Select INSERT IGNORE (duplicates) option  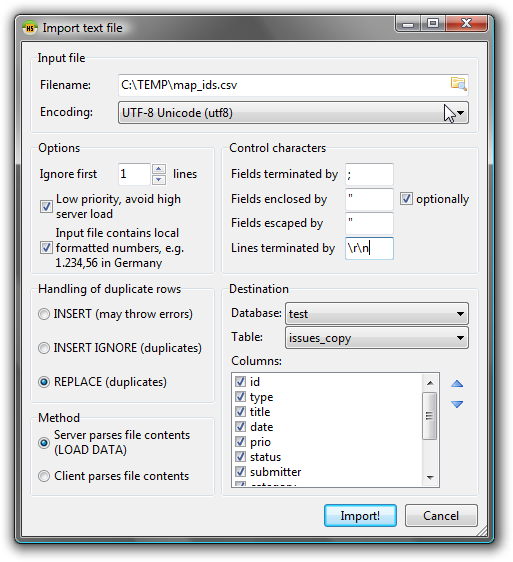pyautogui.click(x=44, y=348)
